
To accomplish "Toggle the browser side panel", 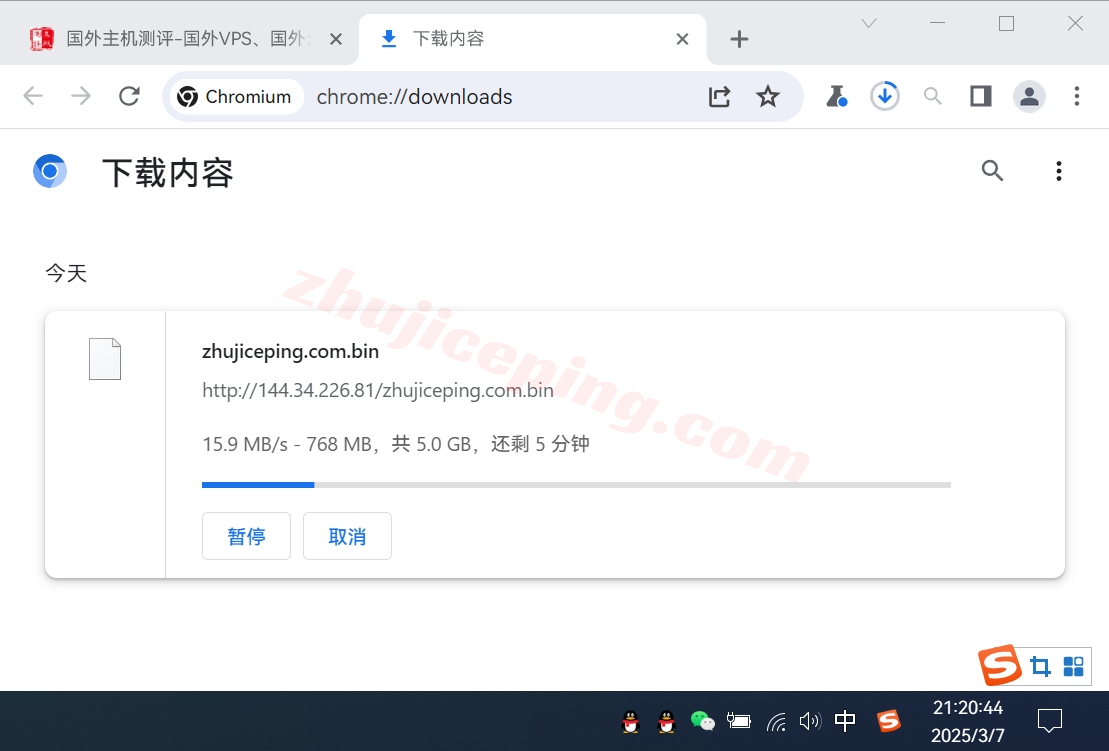I will [981, 96].
